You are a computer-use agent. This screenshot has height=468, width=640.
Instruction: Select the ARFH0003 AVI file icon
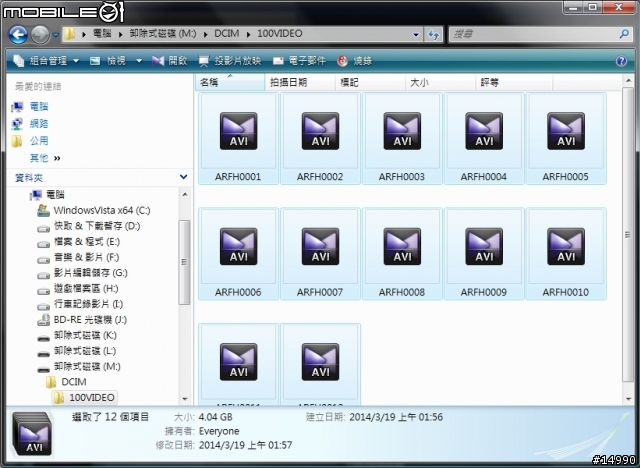click(402, 131)
